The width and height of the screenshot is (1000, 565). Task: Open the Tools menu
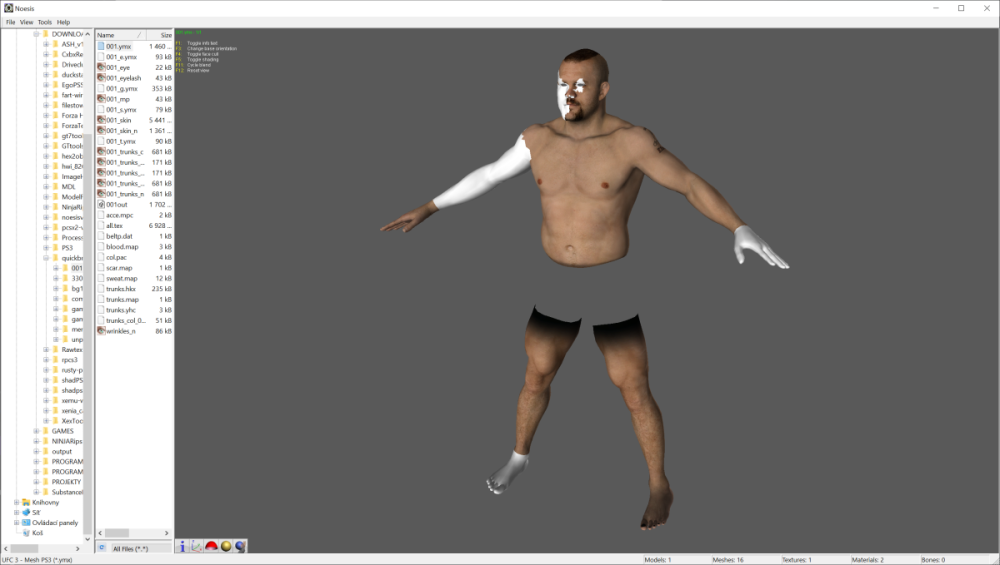point(45,22)
